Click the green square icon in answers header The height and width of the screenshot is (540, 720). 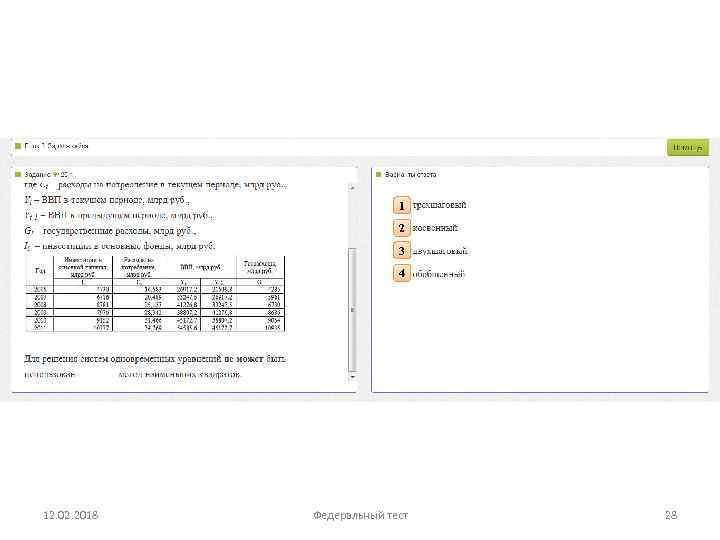tap(379, 174)
